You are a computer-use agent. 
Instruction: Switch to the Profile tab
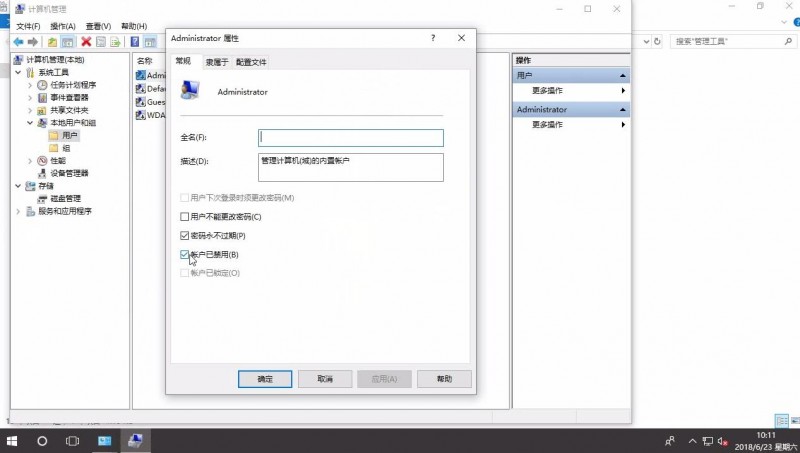coord(251,62)
